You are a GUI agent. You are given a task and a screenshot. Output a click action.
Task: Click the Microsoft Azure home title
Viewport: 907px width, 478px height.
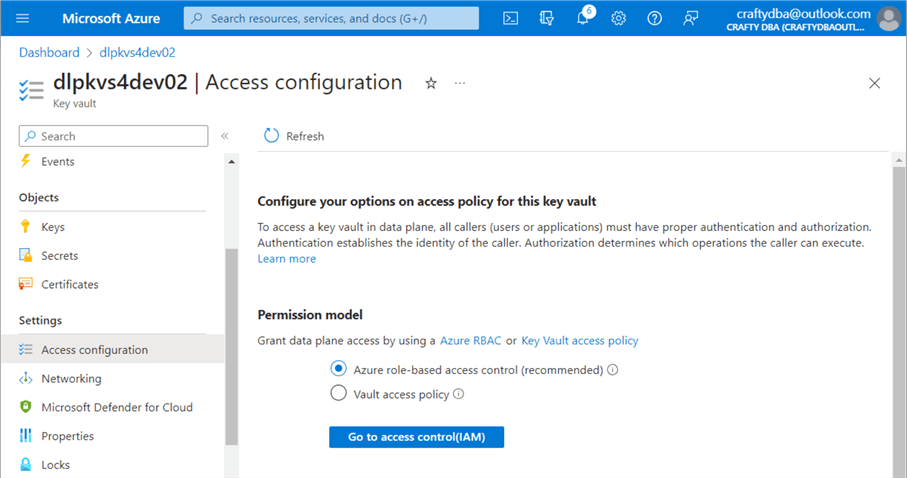pyautogui.click(x=111, y=19)
